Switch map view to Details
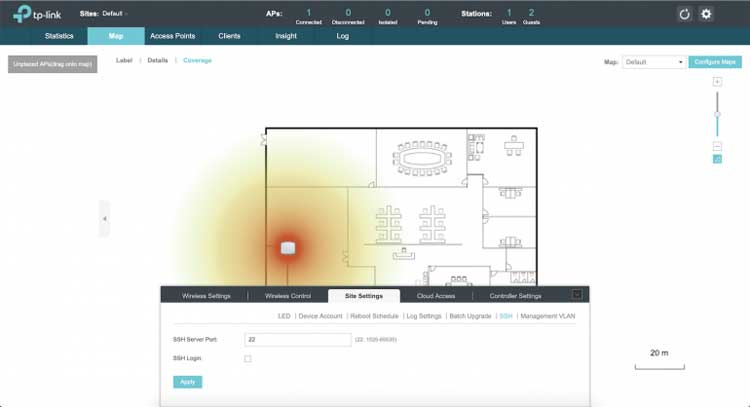Screen dimensions: 750x407 pyautogui.click(x=158, y=61)
